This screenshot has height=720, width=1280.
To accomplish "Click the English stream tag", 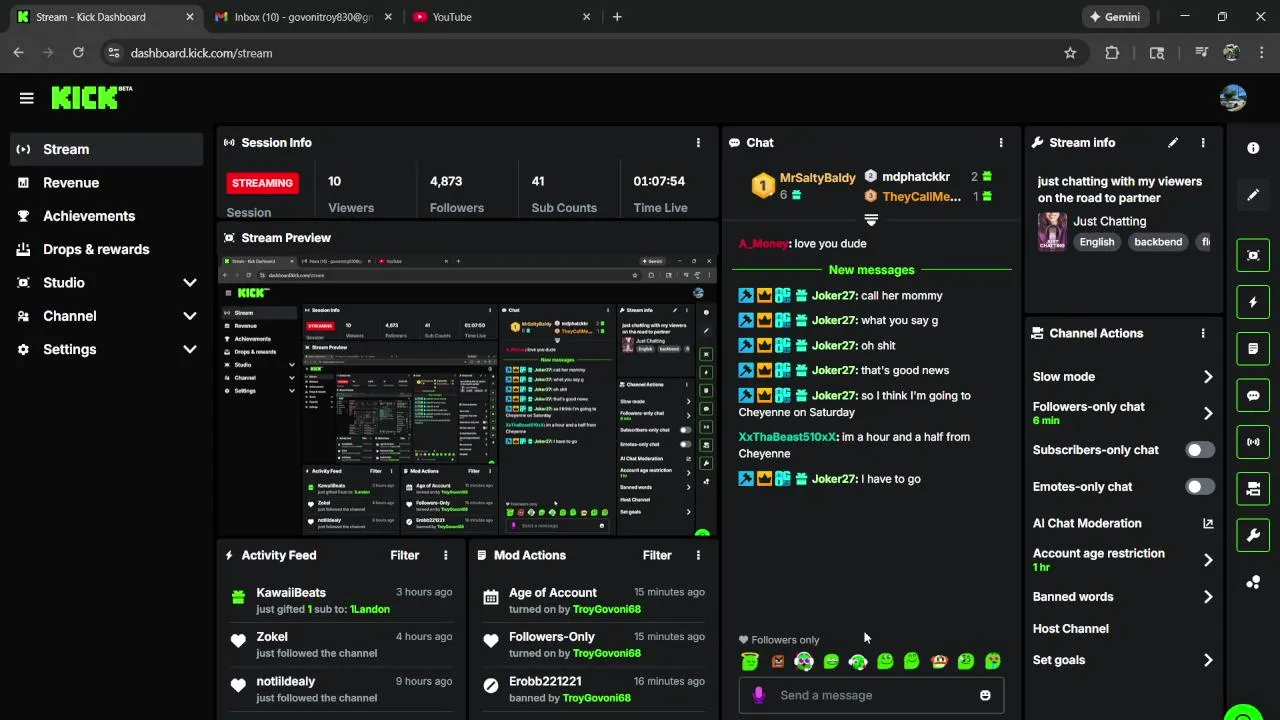I will pyautogui.click(x=1097, y=242).
